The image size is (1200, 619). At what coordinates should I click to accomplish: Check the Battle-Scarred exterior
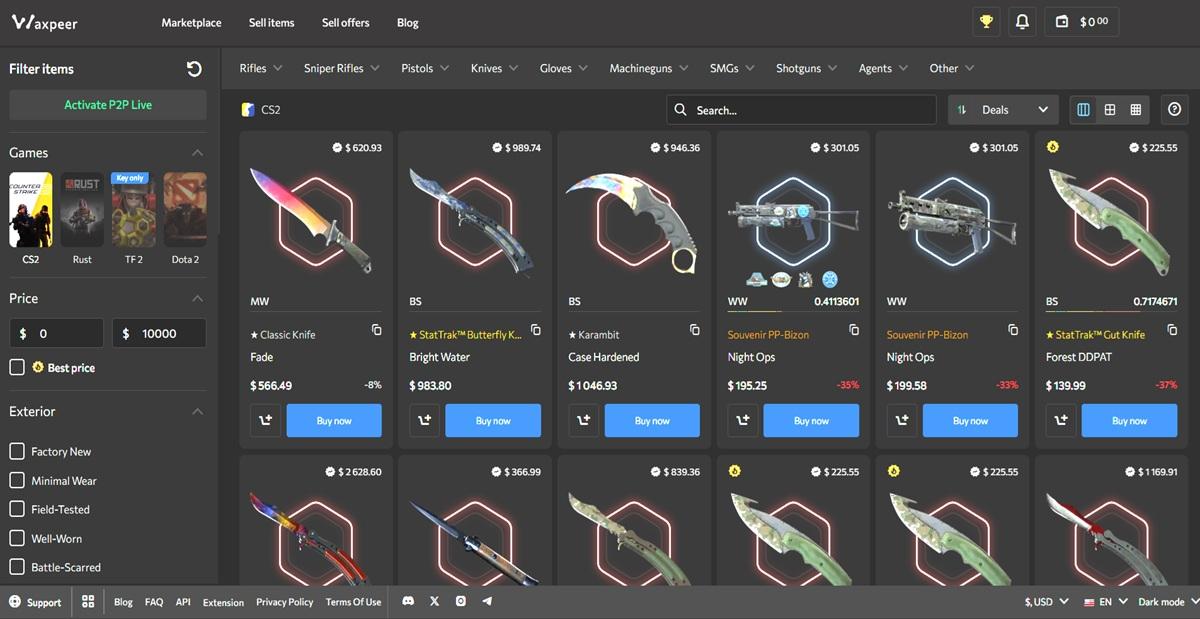pyautogui.click(x=17, y=567)
